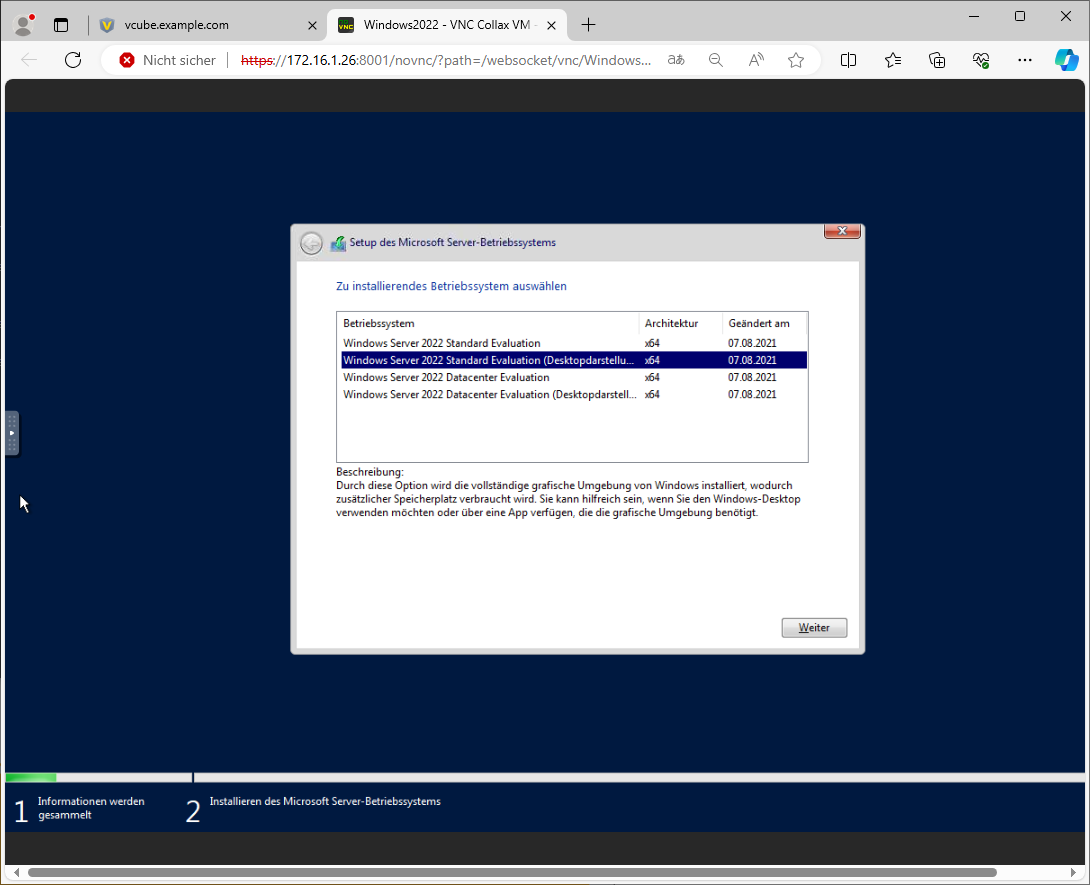The height and width of the screenshot is (885, 1090).
Task: Expand the noVNC control panel handle
Action: pos(12,433)
